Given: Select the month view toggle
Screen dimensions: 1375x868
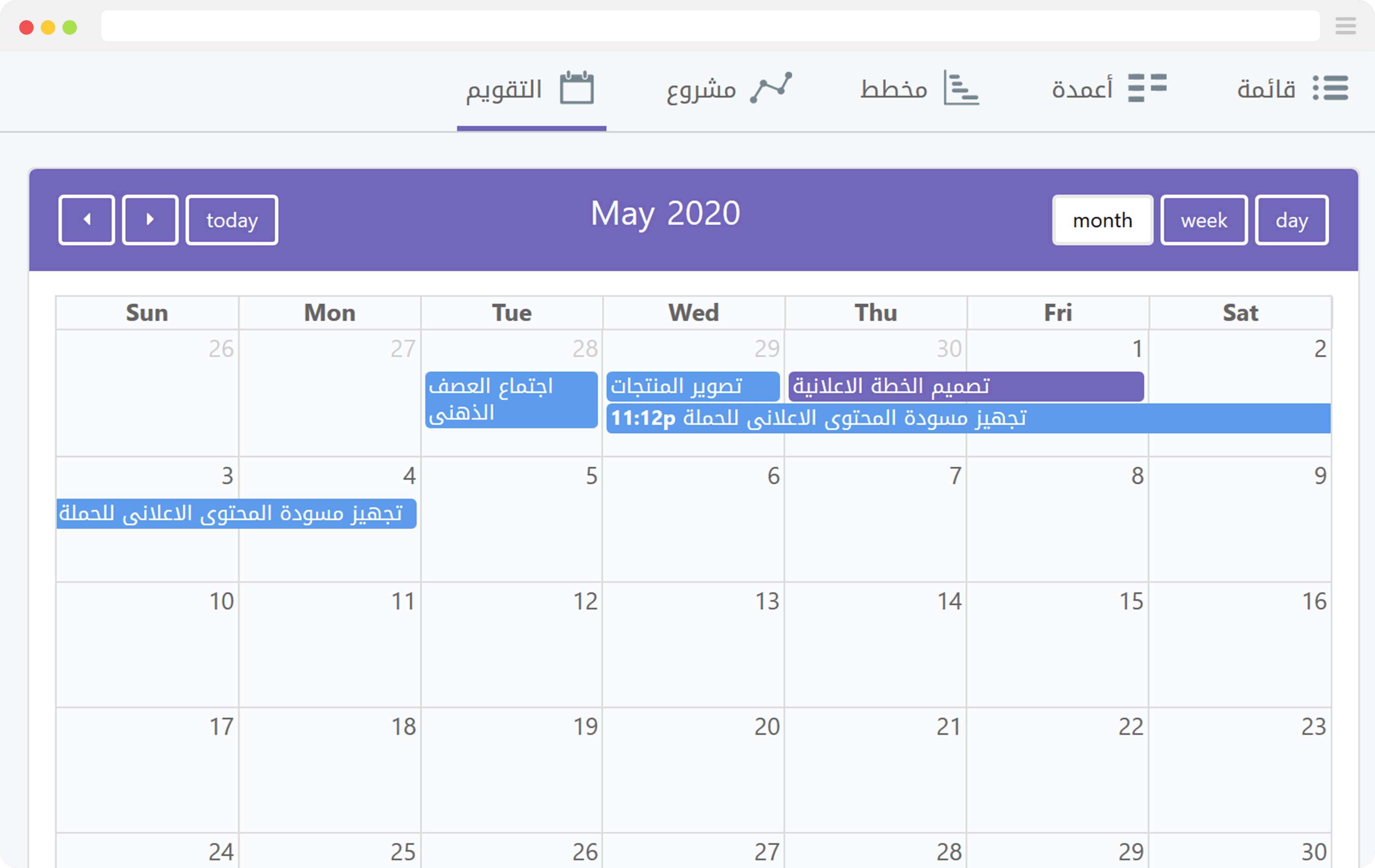Looking at the screenshot, I should (1102, 220).
